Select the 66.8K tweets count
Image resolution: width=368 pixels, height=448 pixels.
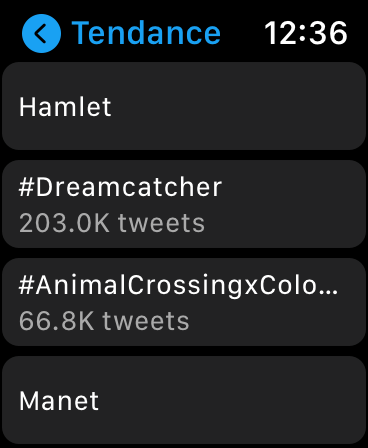point(104,321)
